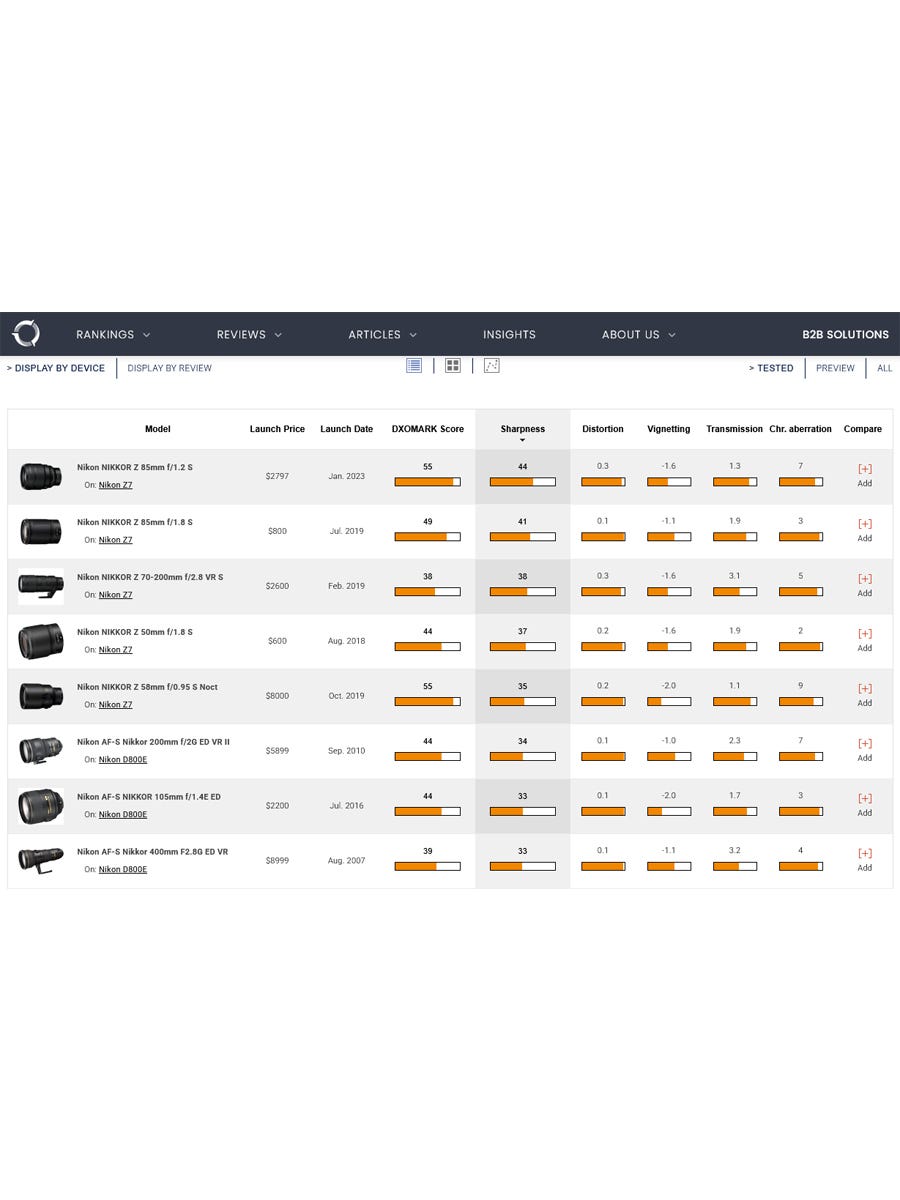900x1200 pixels.
Task: Open Rankings dropdown menu
Action: click(113, 335)
